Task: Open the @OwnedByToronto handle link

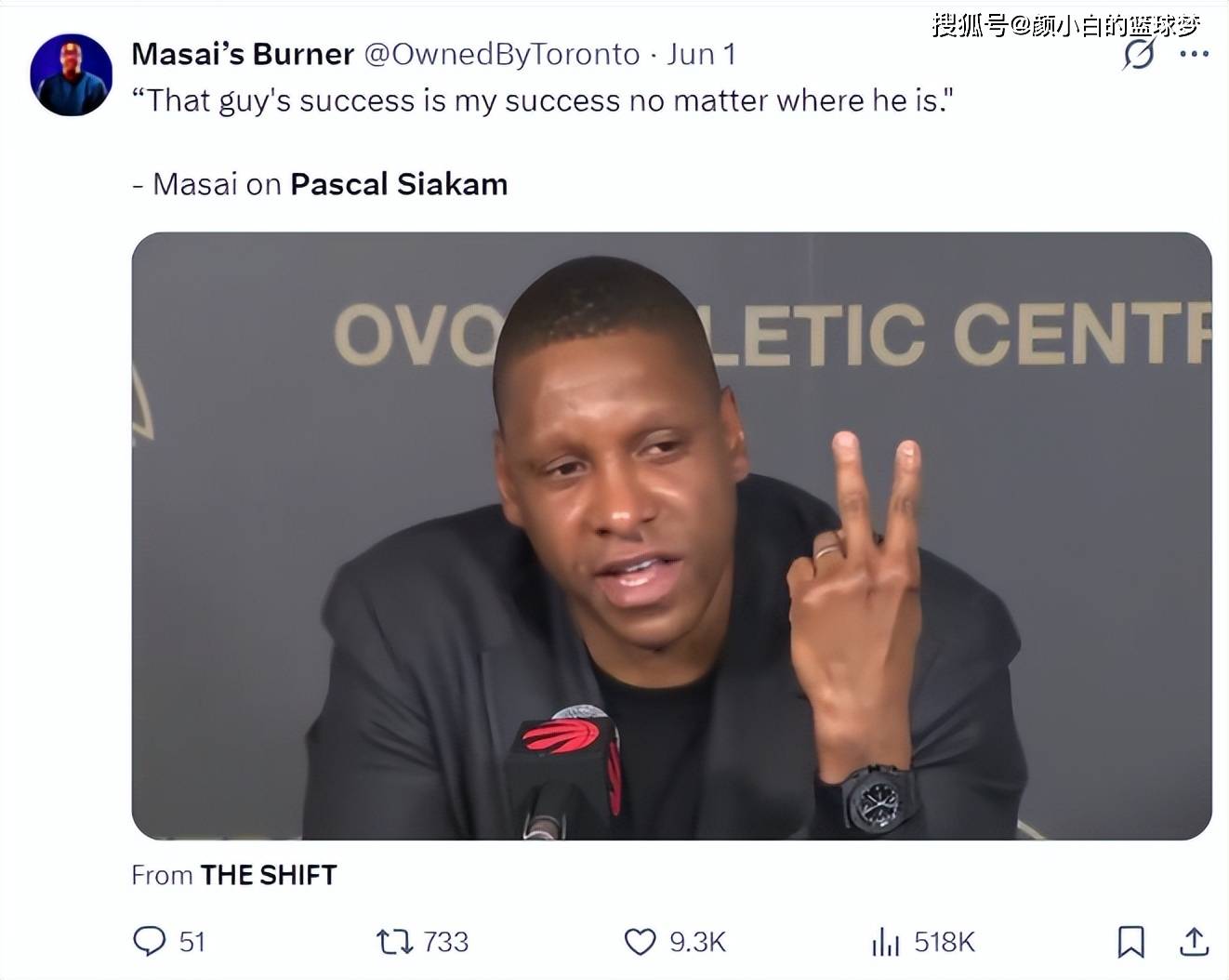Action: [x=502, y=54]
